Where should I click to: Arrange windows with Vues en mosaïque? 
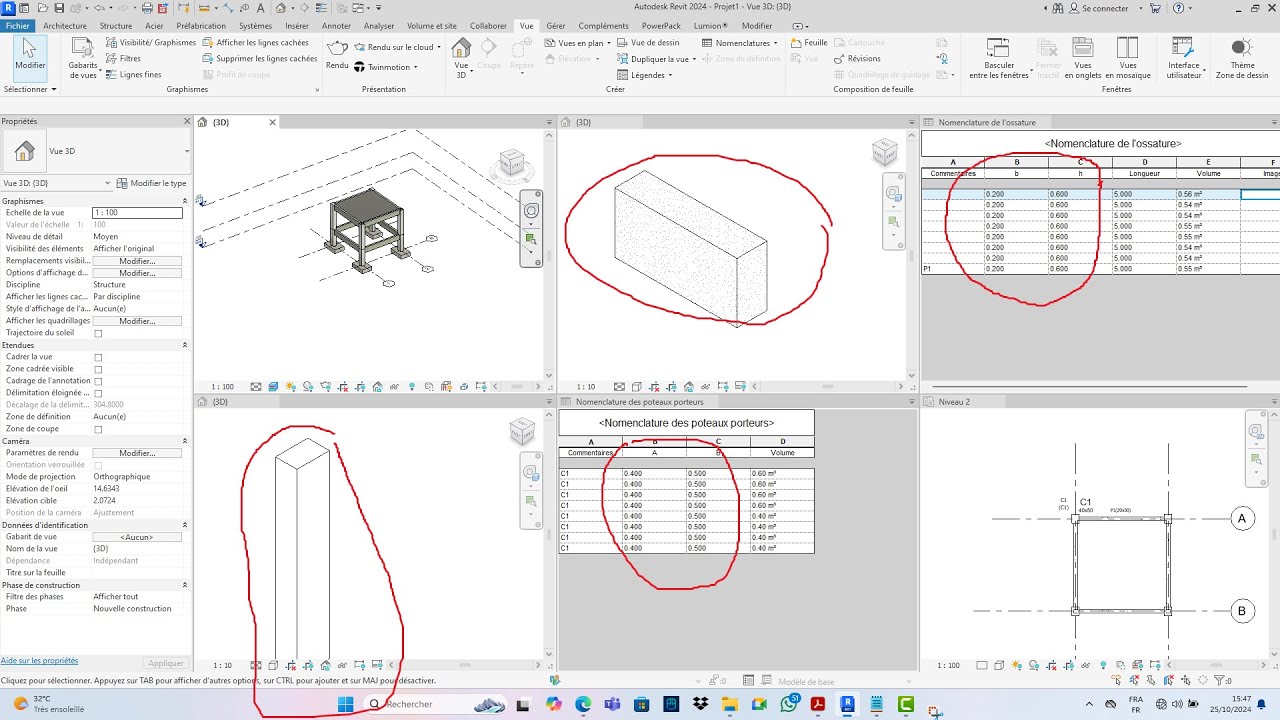click(x=1128, y=58)
